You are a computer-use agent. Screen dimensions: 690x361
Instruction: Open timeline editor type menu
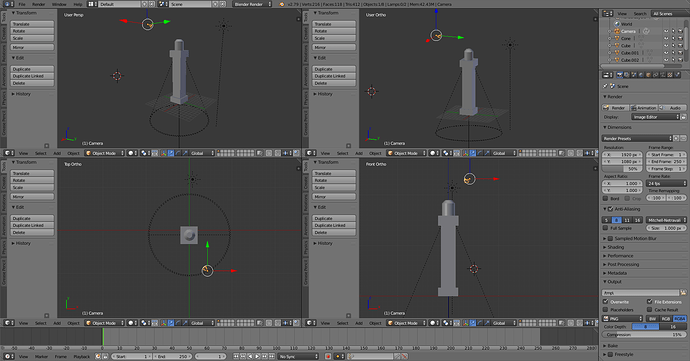[x=9, y=356]
